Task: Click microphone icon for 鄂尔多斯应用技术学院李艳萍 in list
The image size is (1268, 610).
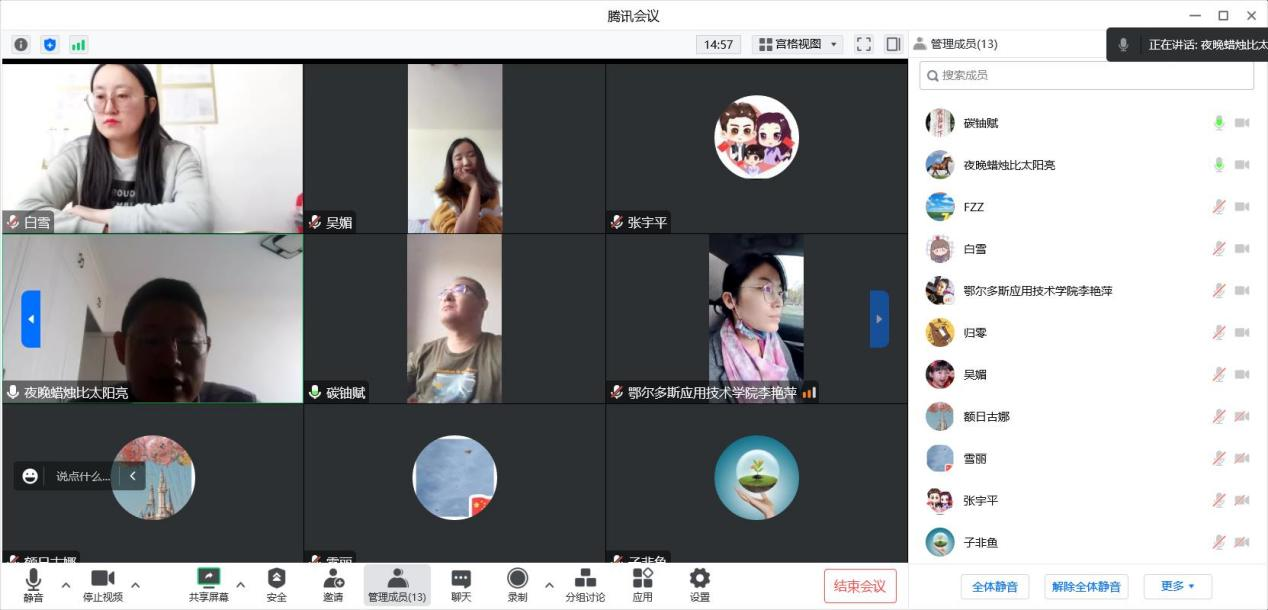Action: pos(1219,291)
